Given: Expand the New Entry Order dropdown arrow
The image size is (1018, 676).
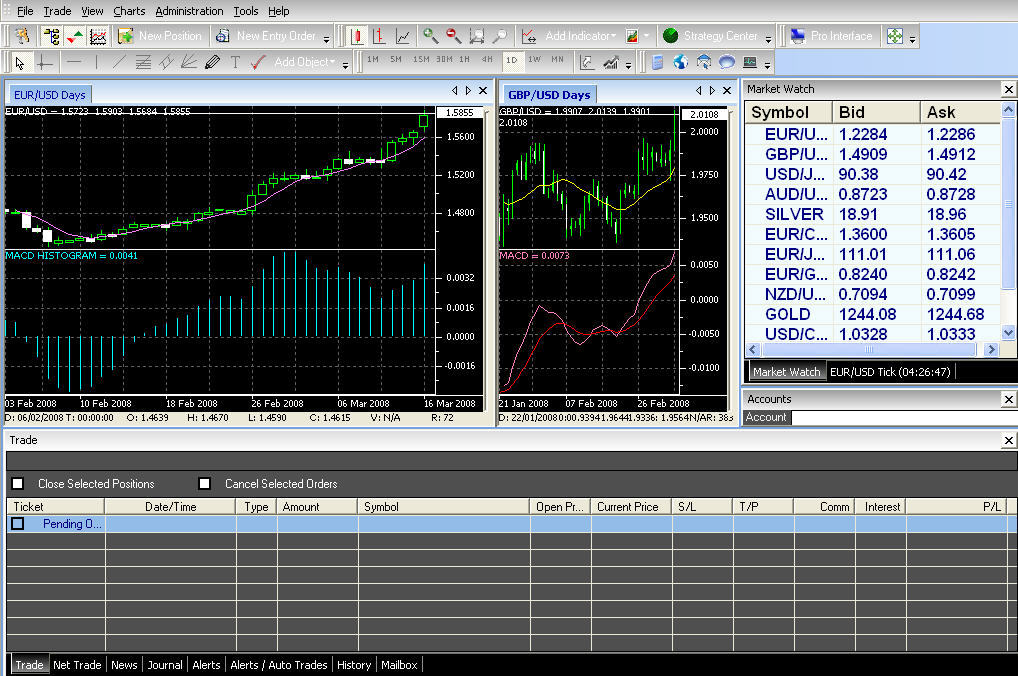Looking at the screenshot, I should click(326, 40).
